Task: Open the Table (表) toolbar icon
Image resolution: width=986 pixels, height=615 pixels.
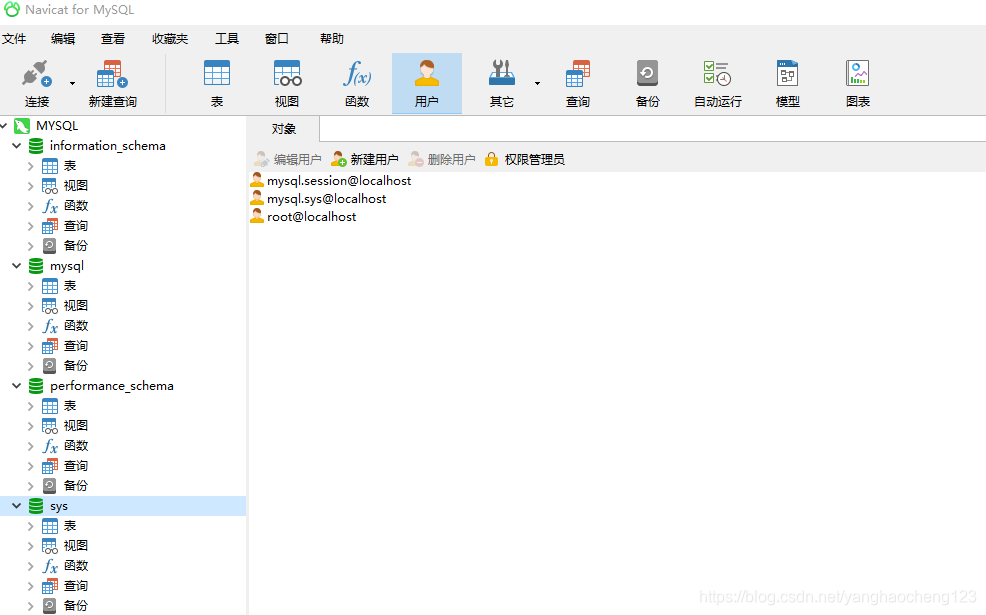Action: 217,73
